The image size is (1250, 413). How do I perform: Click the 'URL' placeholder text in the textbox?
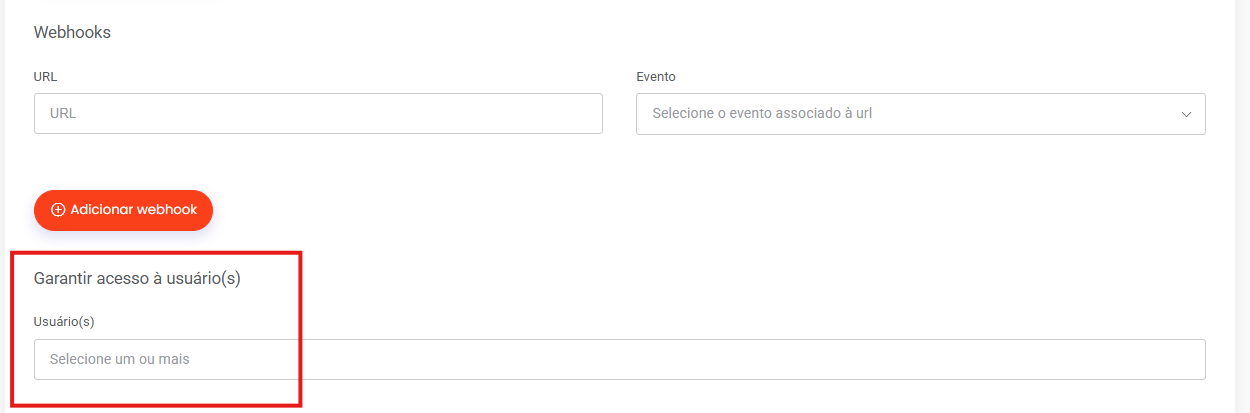[x=63, y=114]
